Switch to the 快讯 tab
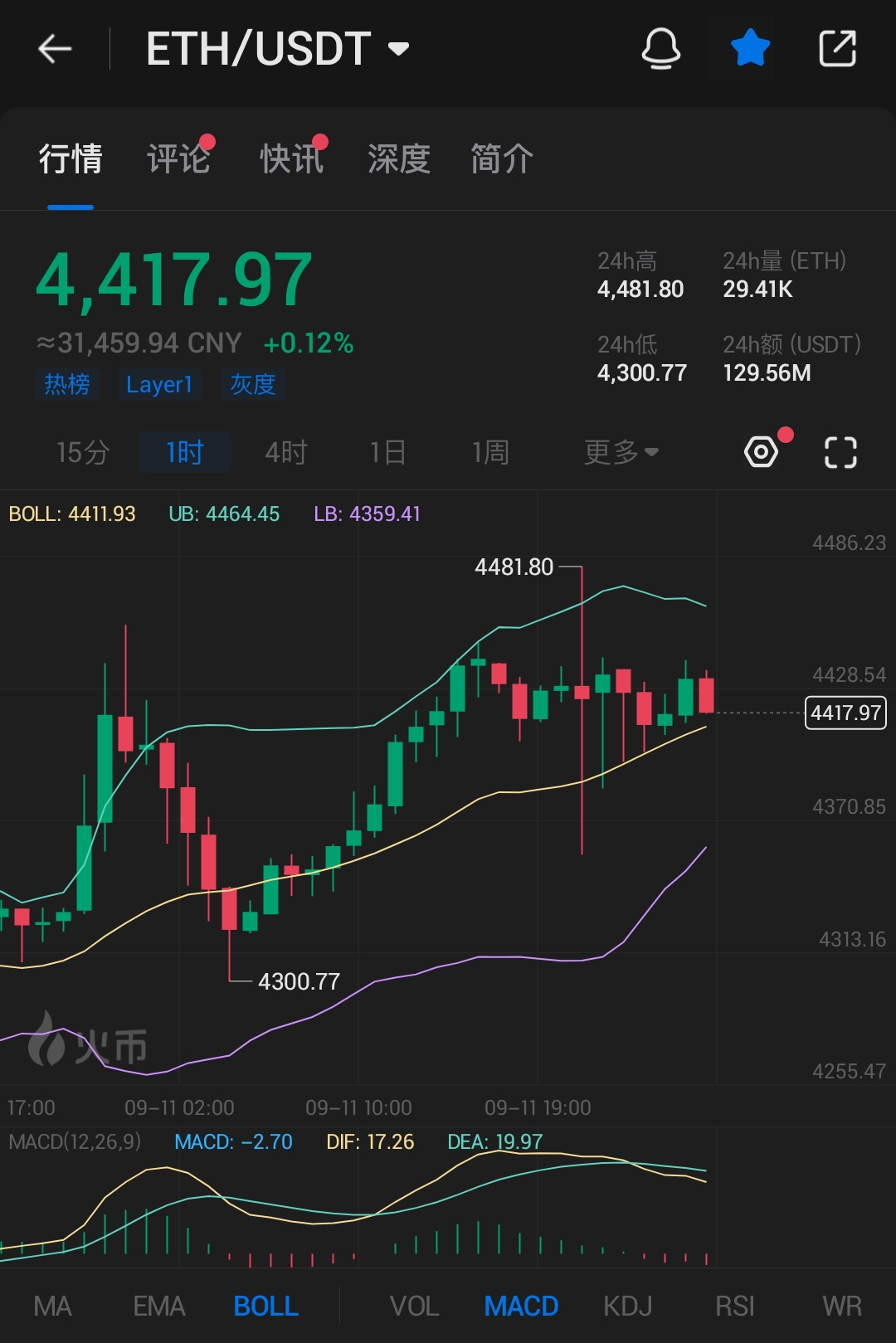Image resolution: width=896 pixels, height=1343 pixels. [291, 158]
